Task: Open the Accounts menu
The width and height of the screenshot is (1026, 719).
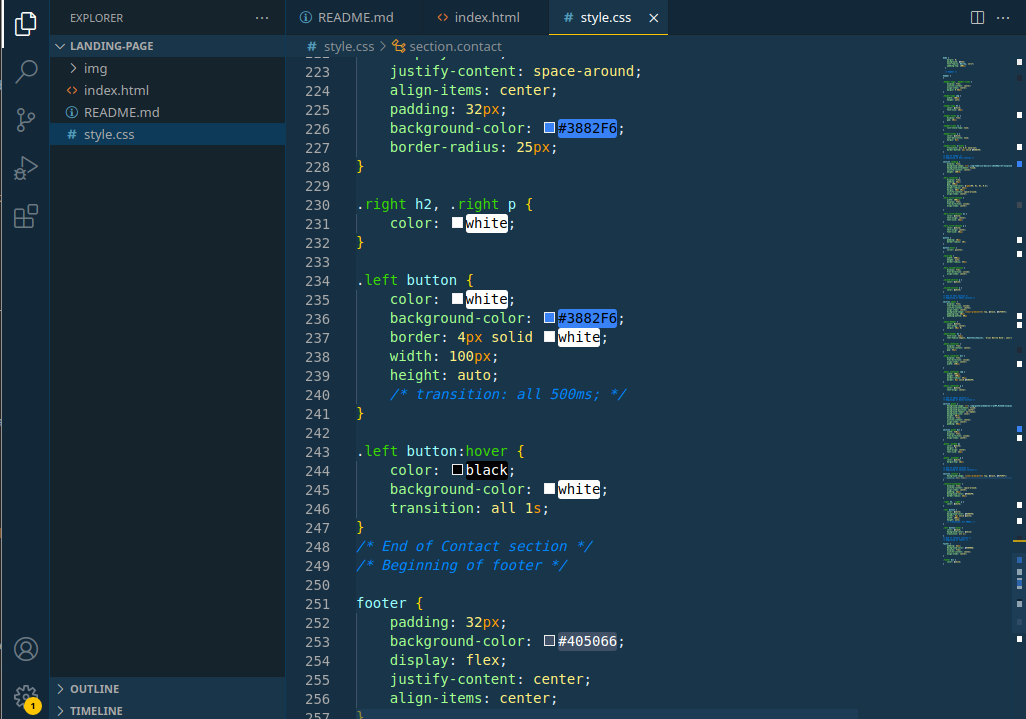Action: pyautogui.click(x=26, y=649)
